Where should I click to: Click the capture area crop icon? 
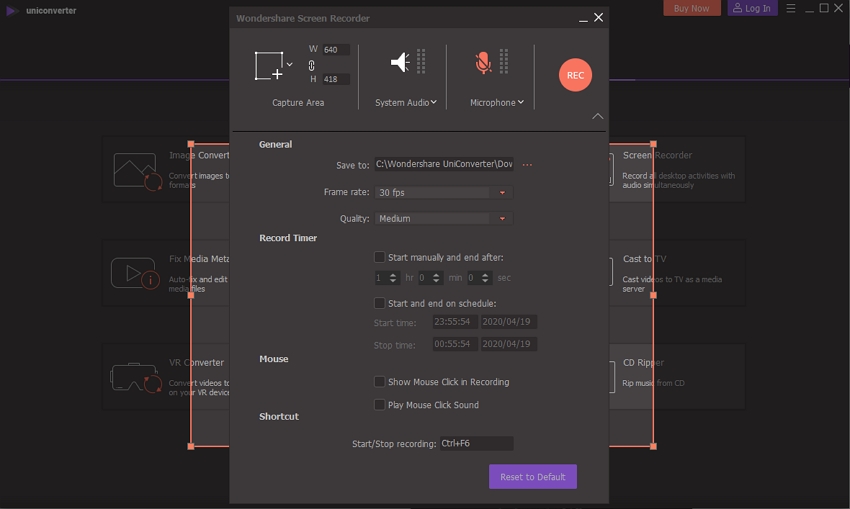coord(268,66)
